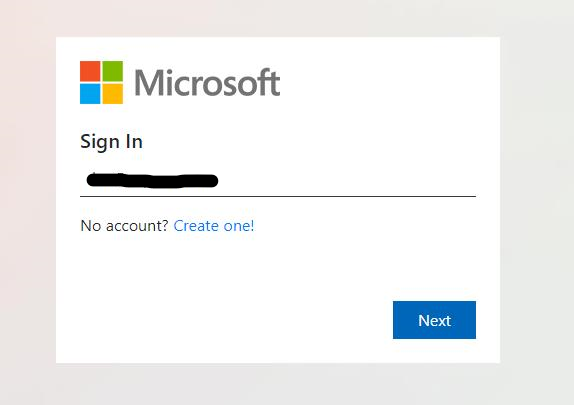Click the yellow square of the Microsoft logo
Viewport: 574px width, 405px height.
click(x=112, y=94)
